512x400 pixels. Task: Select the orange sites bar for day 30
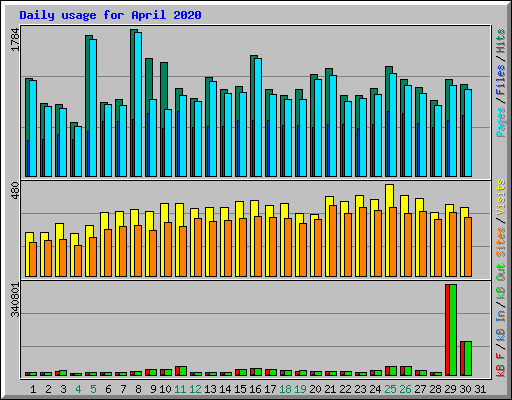468,247
